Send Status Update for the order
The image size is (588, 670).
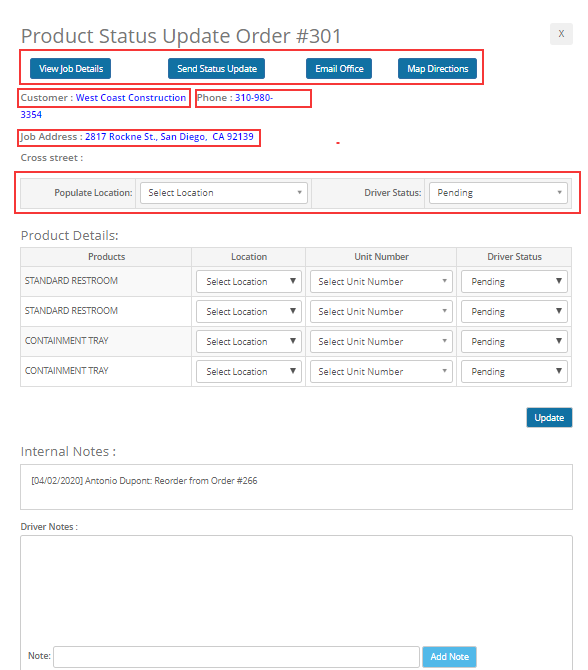point(217,69)
